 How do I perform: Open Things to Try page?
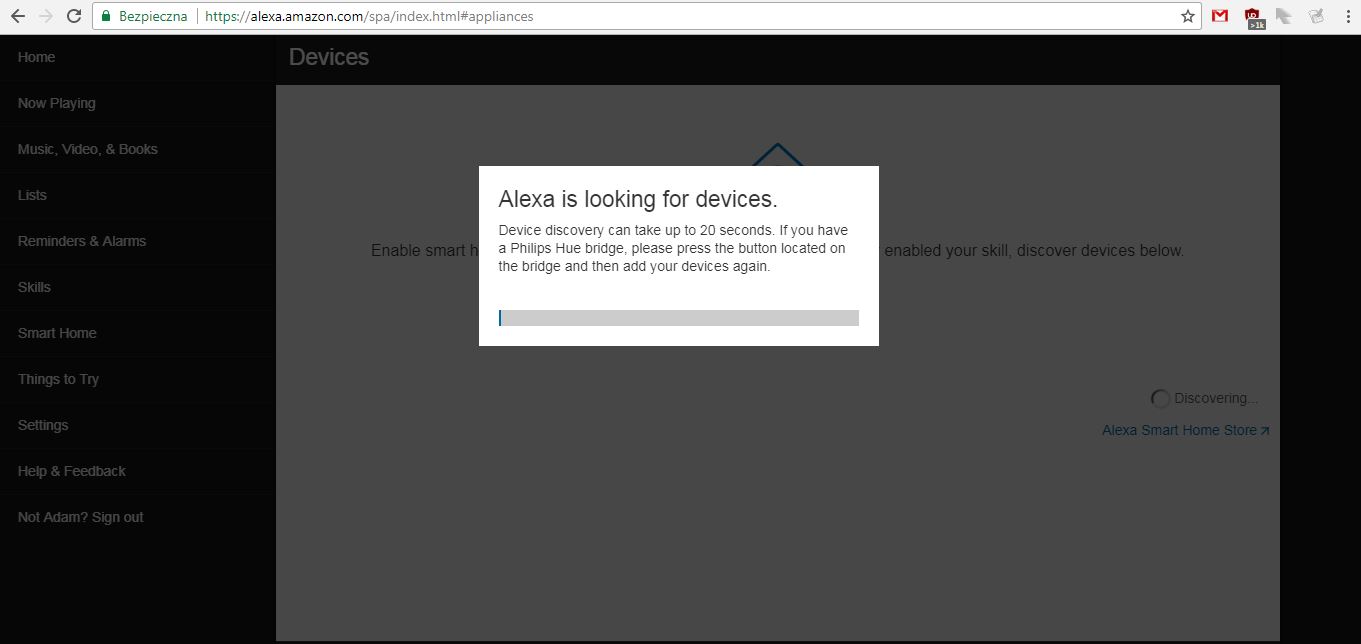[137, 379]
